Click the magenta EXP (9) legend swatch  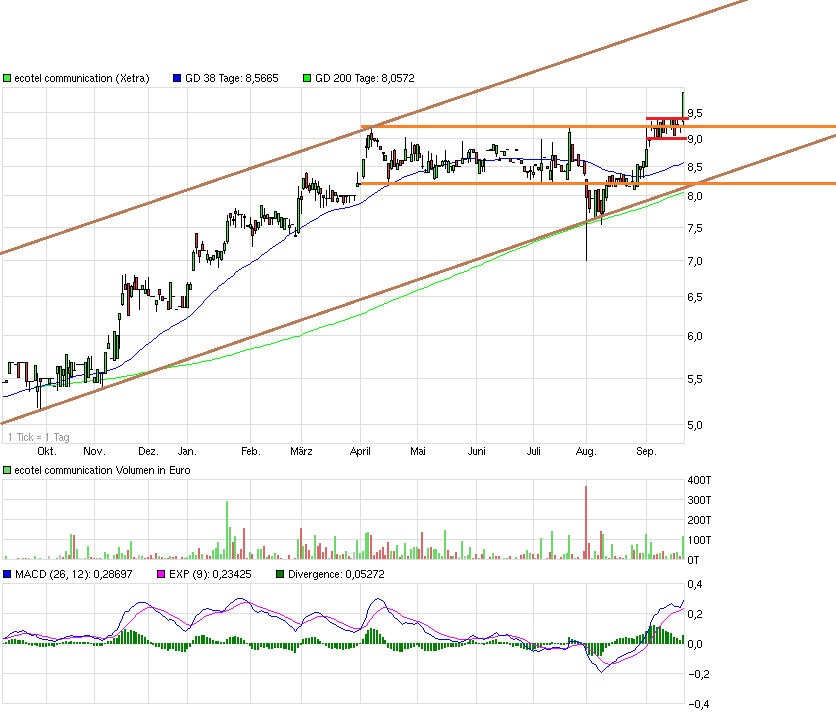coord(161,574)
